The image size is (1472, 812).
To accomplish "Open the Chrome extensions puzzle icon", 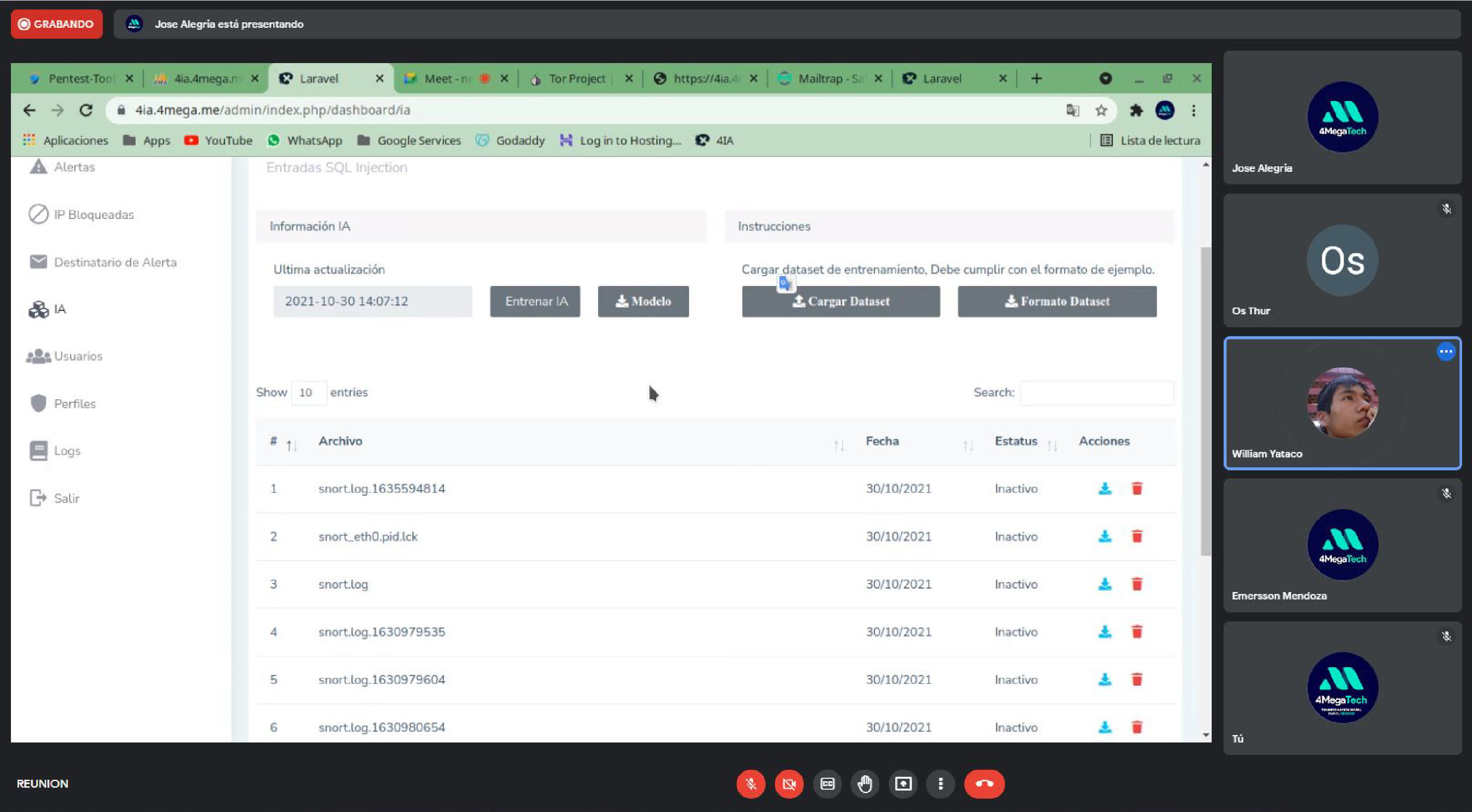I will tap(1136, 110).
